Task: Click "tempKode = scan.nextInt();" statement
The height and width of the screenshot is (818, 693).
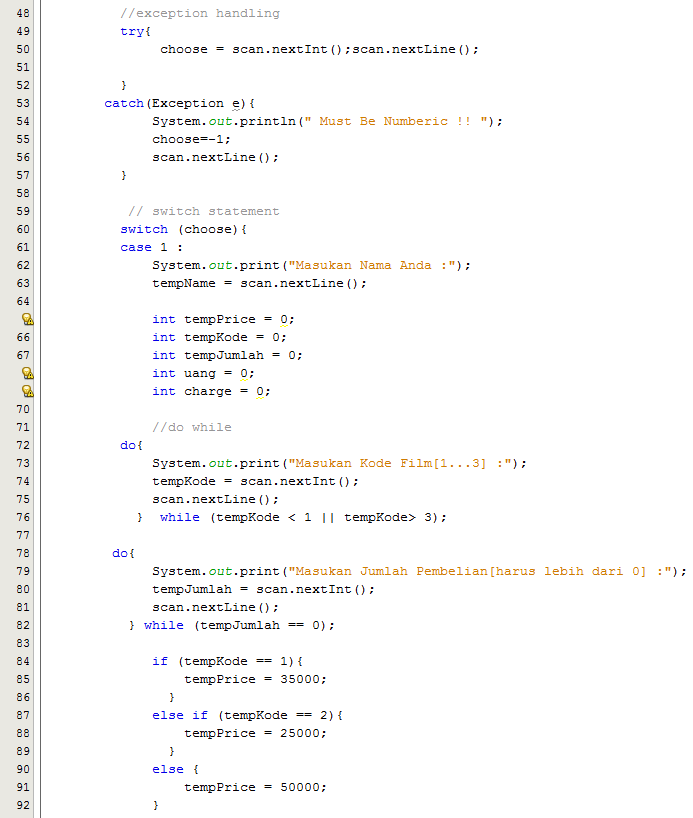Action: [255, 482]
